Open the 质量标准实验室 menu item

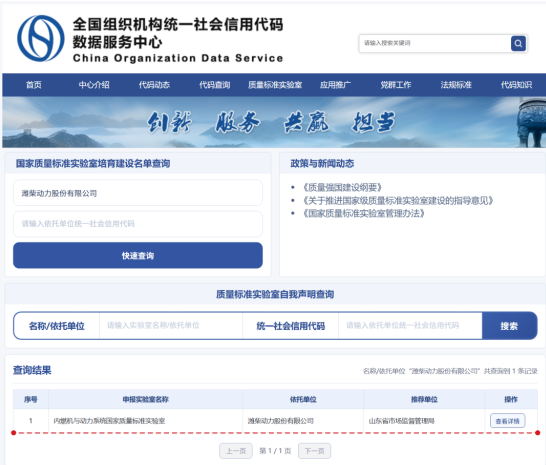click(x=275, y=85)
